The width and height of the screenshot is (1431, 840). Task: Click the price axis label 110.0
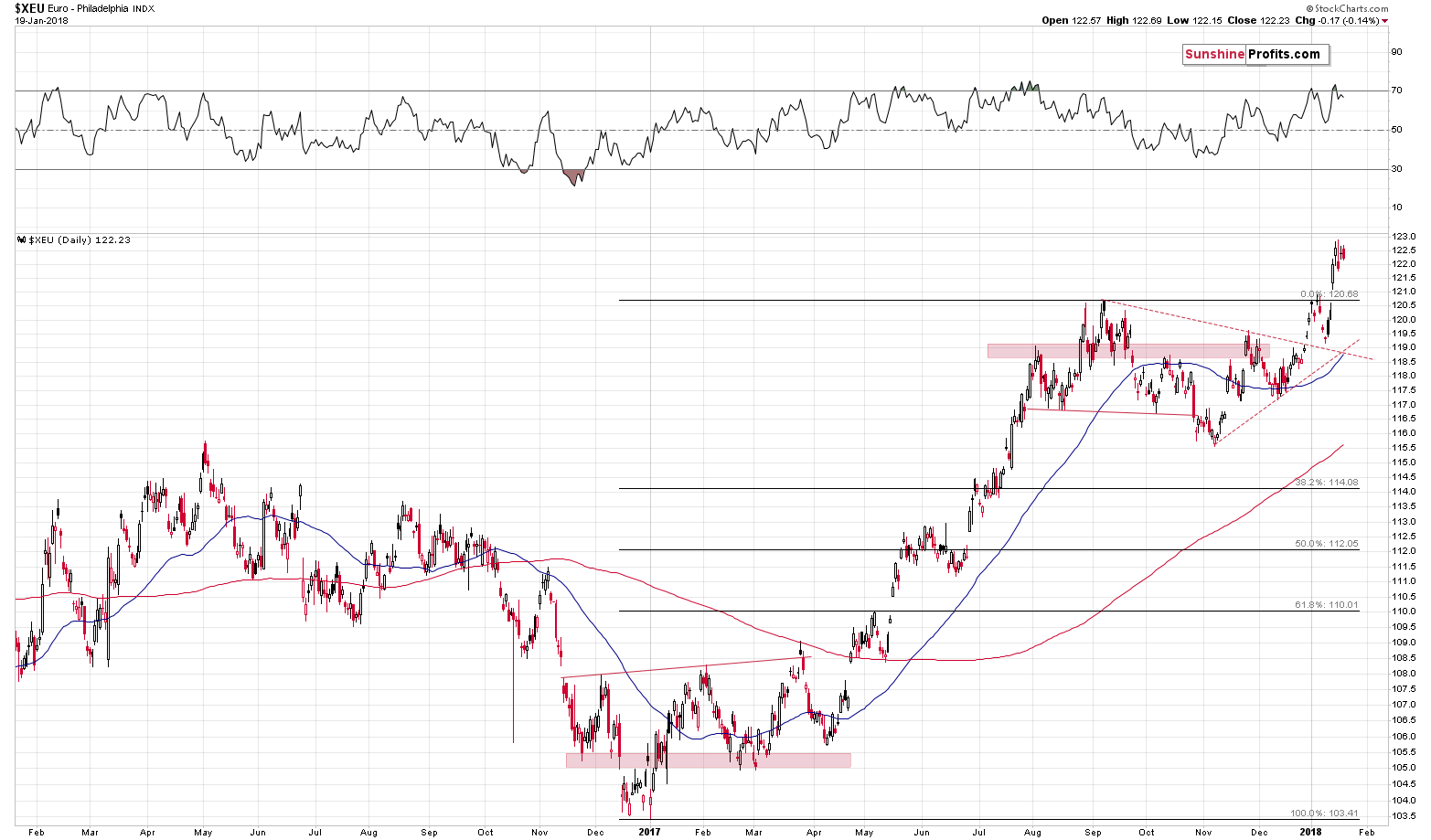click(1404, 611)
